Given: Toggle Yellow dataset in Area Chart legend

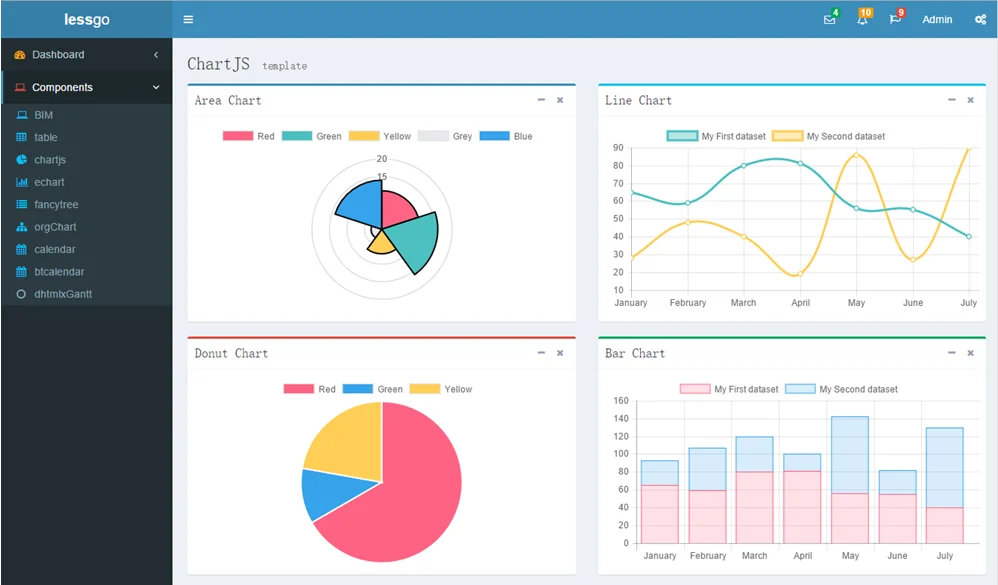Looking at the screenshot, I should [x=380, y=136].
